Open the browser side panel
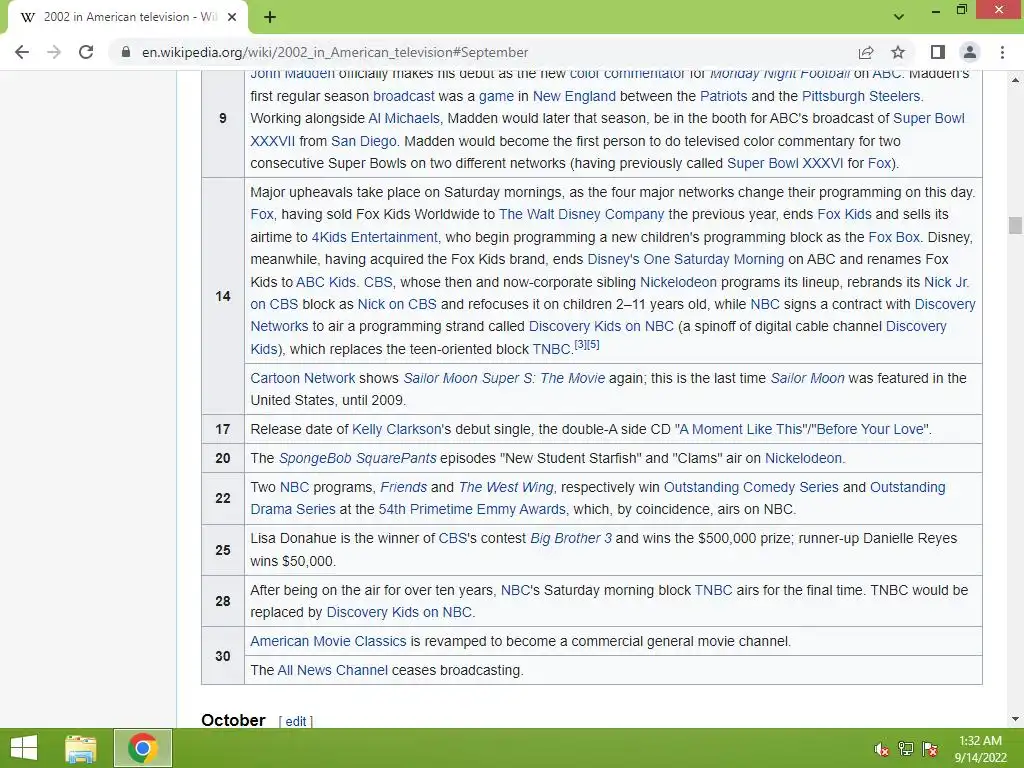 pos(938,52)
